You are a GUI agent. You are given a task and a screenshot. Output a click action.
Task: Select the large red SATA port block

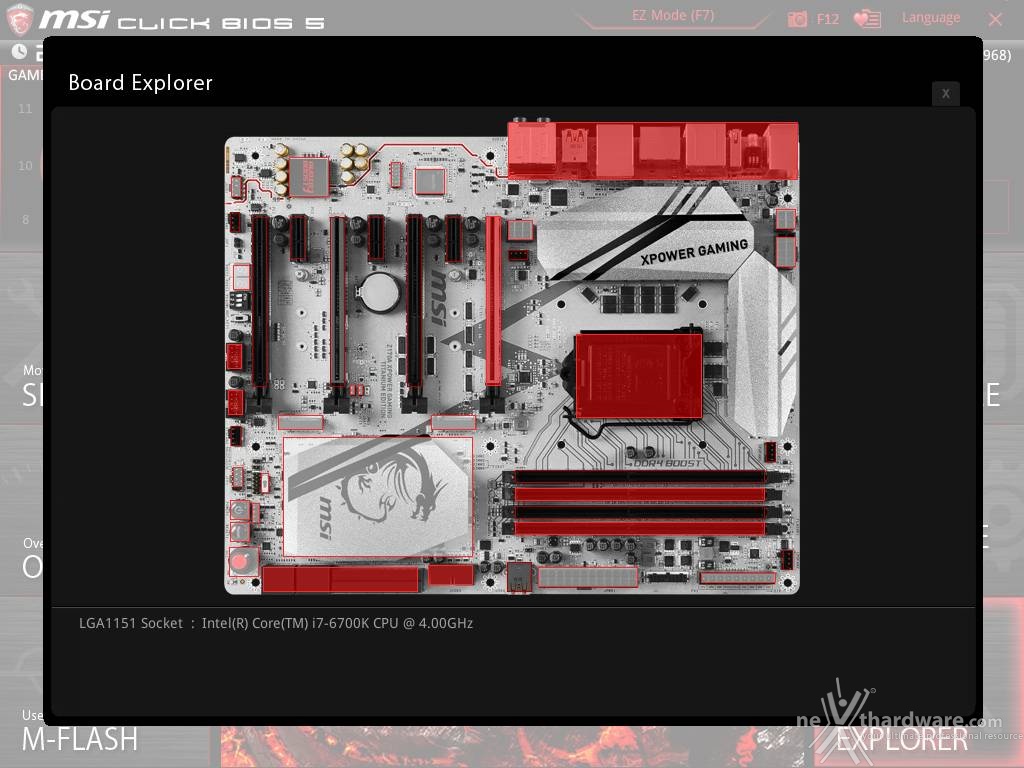[x=340, y=579]
